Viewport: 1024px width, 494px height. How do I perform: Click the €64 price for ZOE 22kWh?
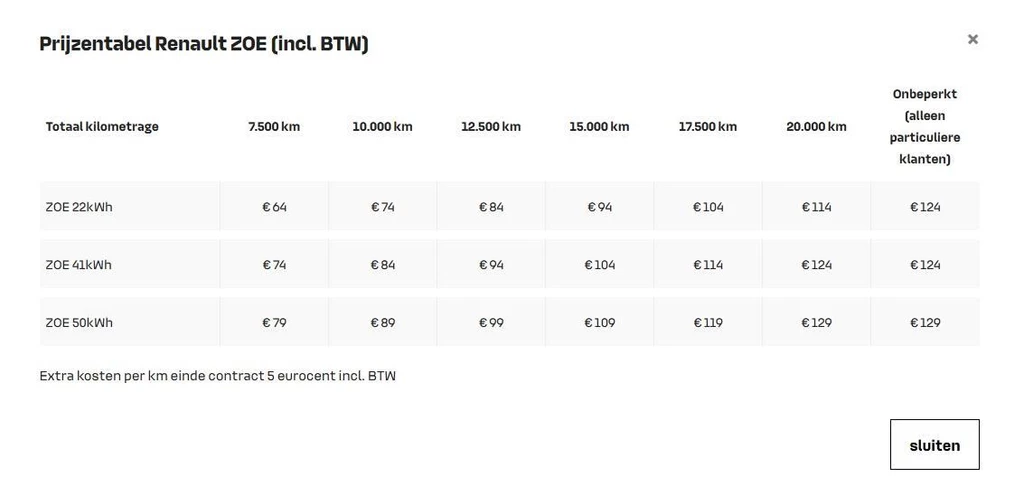click(x=274, y=207)
